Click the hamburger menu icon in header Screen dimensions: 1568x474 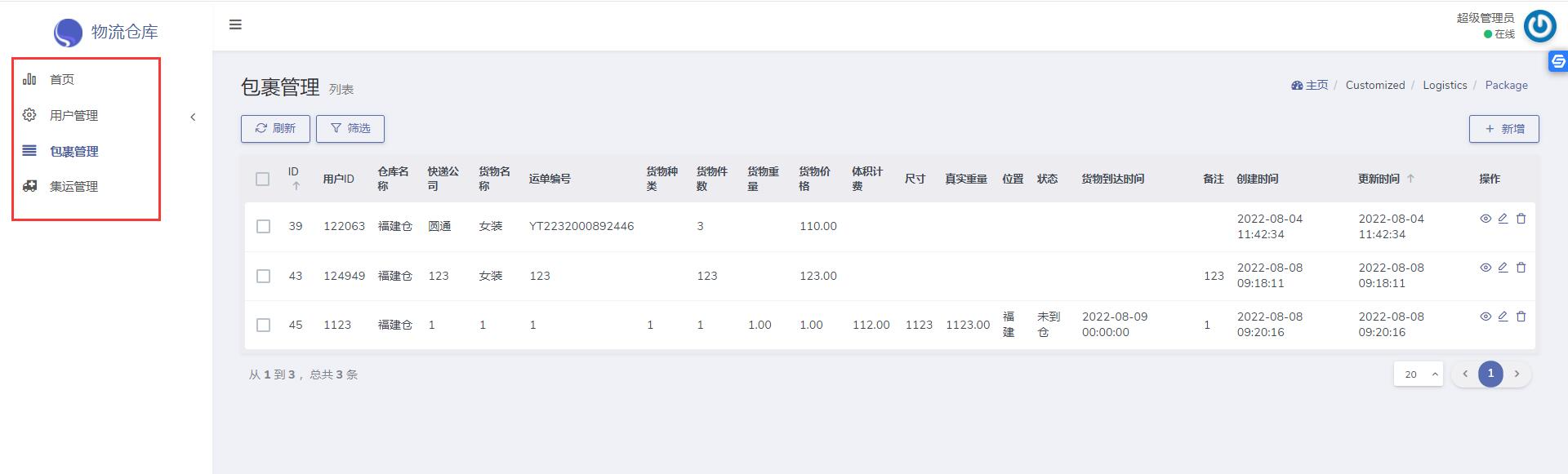[235, 24]
